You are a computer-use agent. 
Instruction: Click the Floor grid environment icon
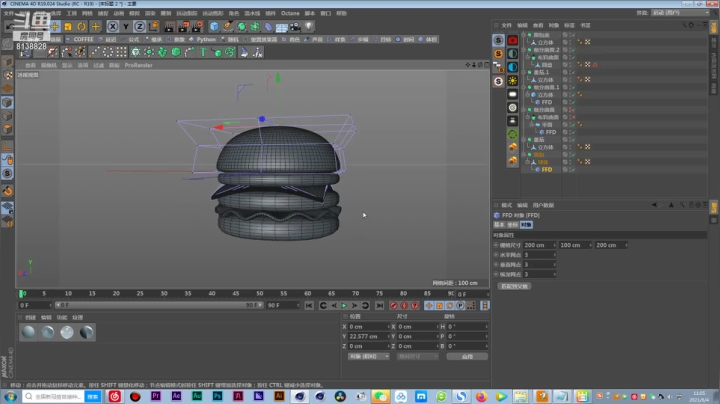coord(281,27)
